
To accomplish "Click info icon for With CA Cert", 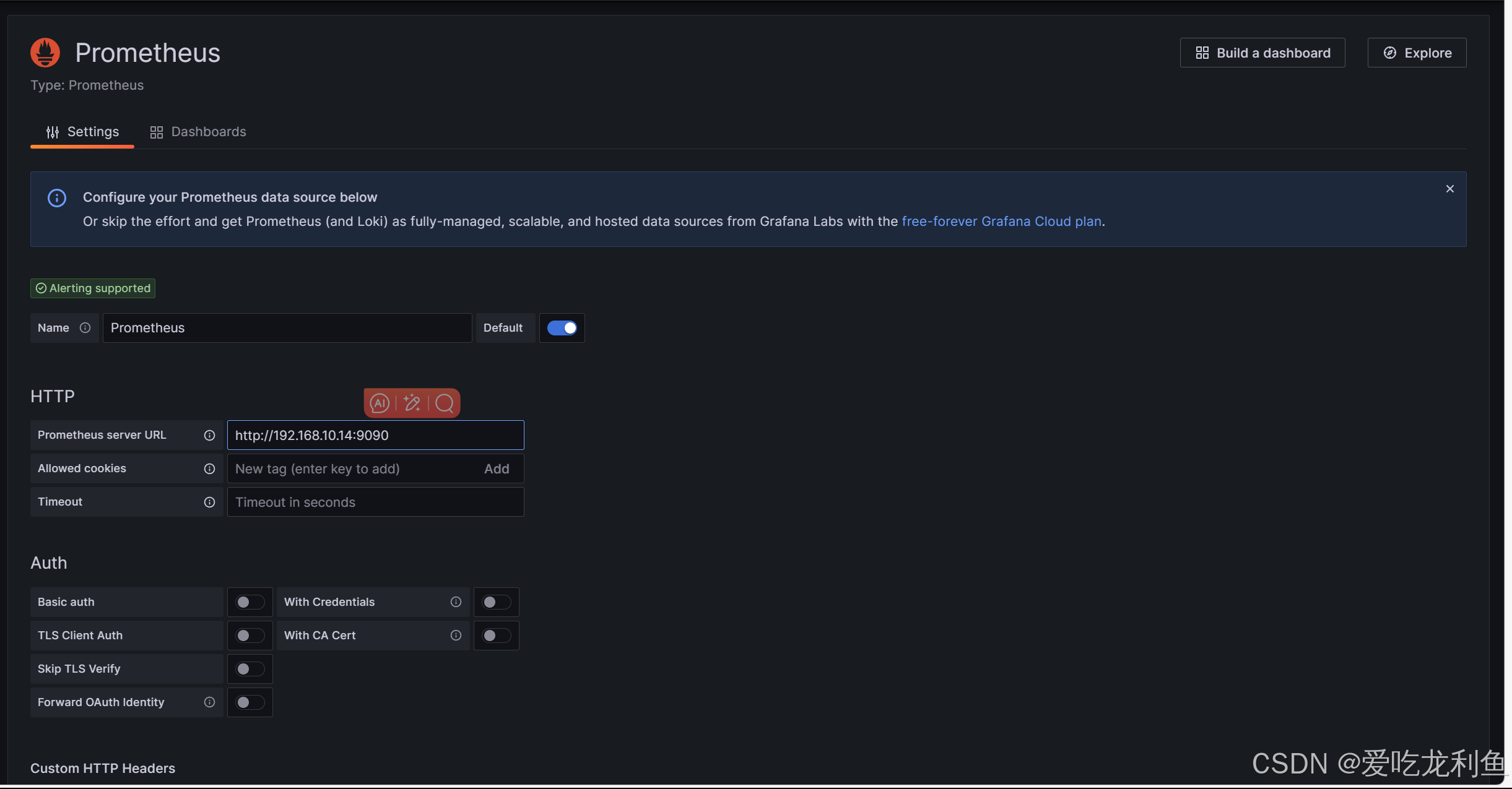I will pyautogui.click(x=456, y=636).
